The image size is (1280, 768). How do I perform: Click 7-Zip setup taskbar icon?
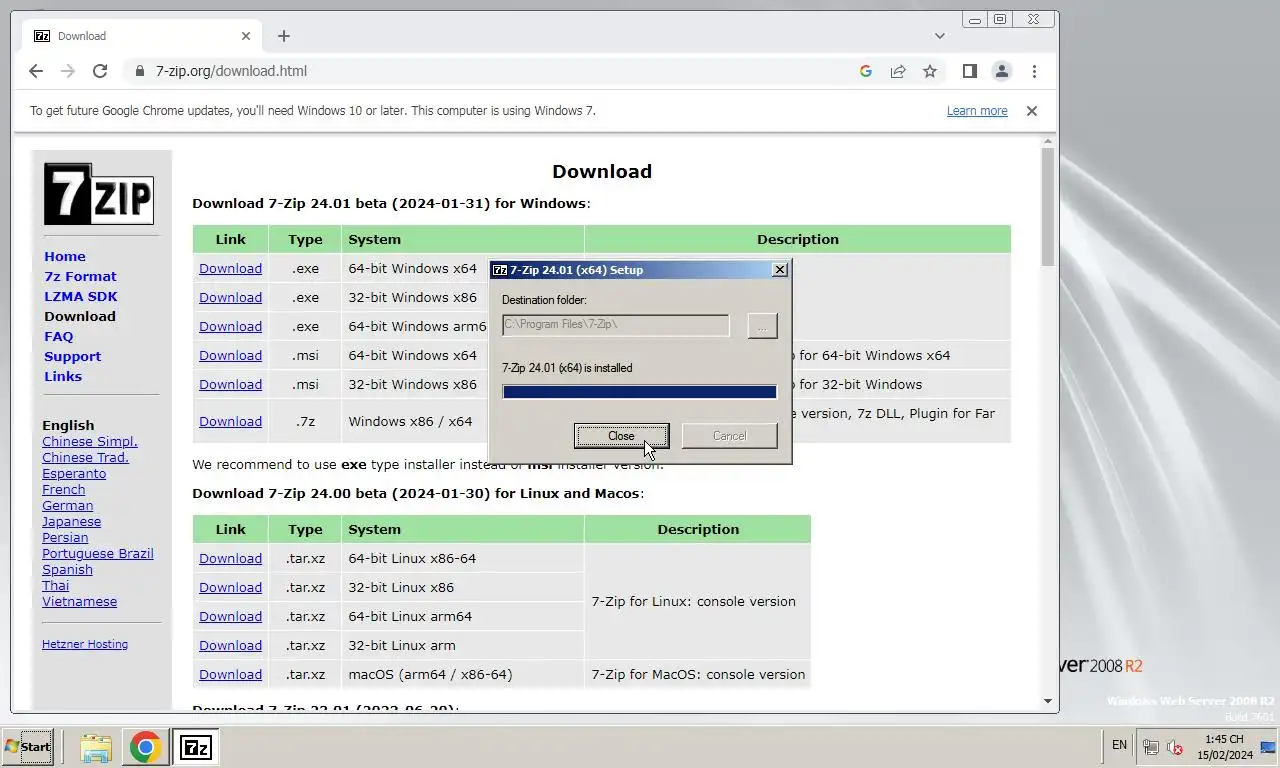pos(196,748)
